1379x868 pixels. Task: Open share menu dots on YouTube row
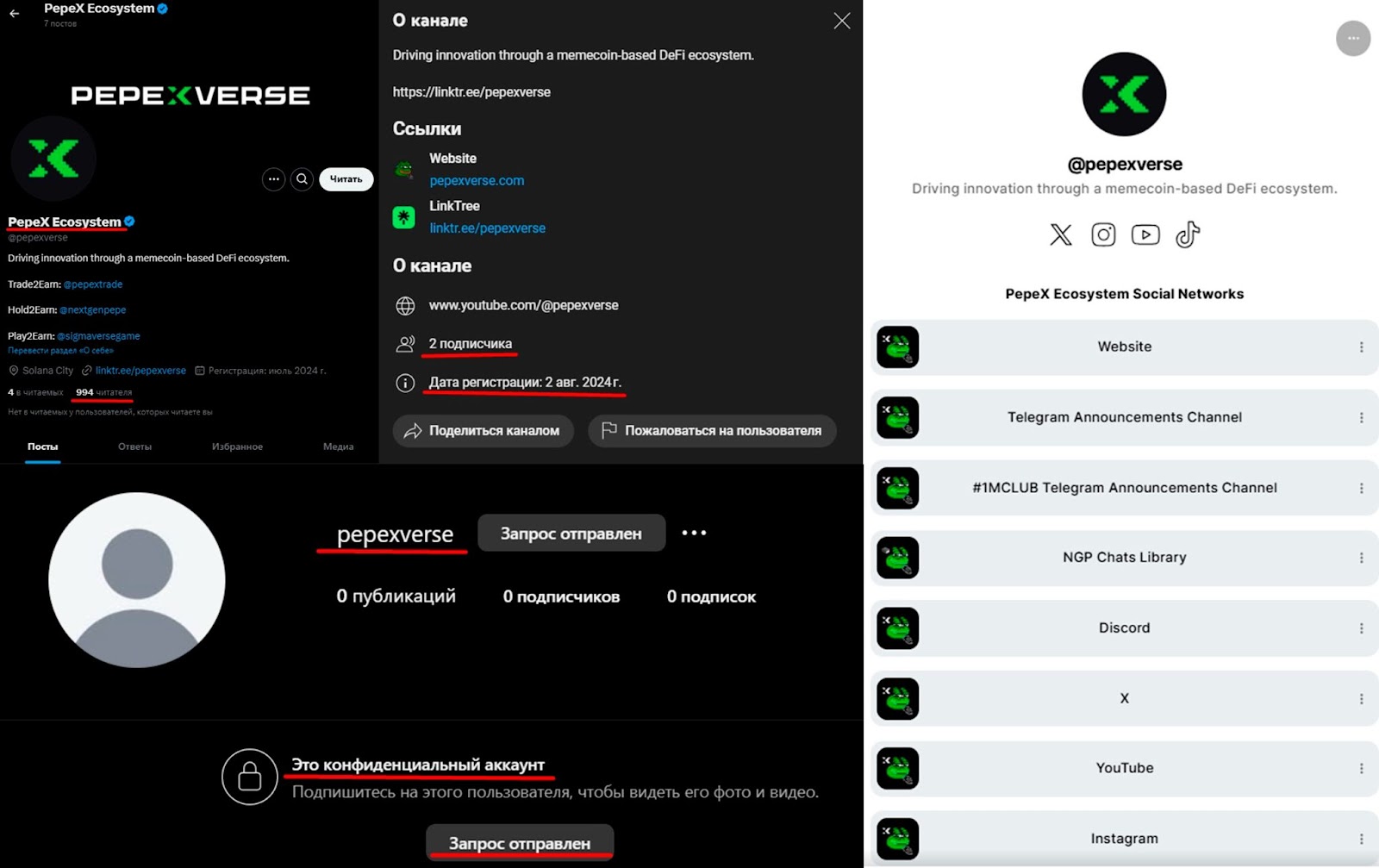(1361, 769)
